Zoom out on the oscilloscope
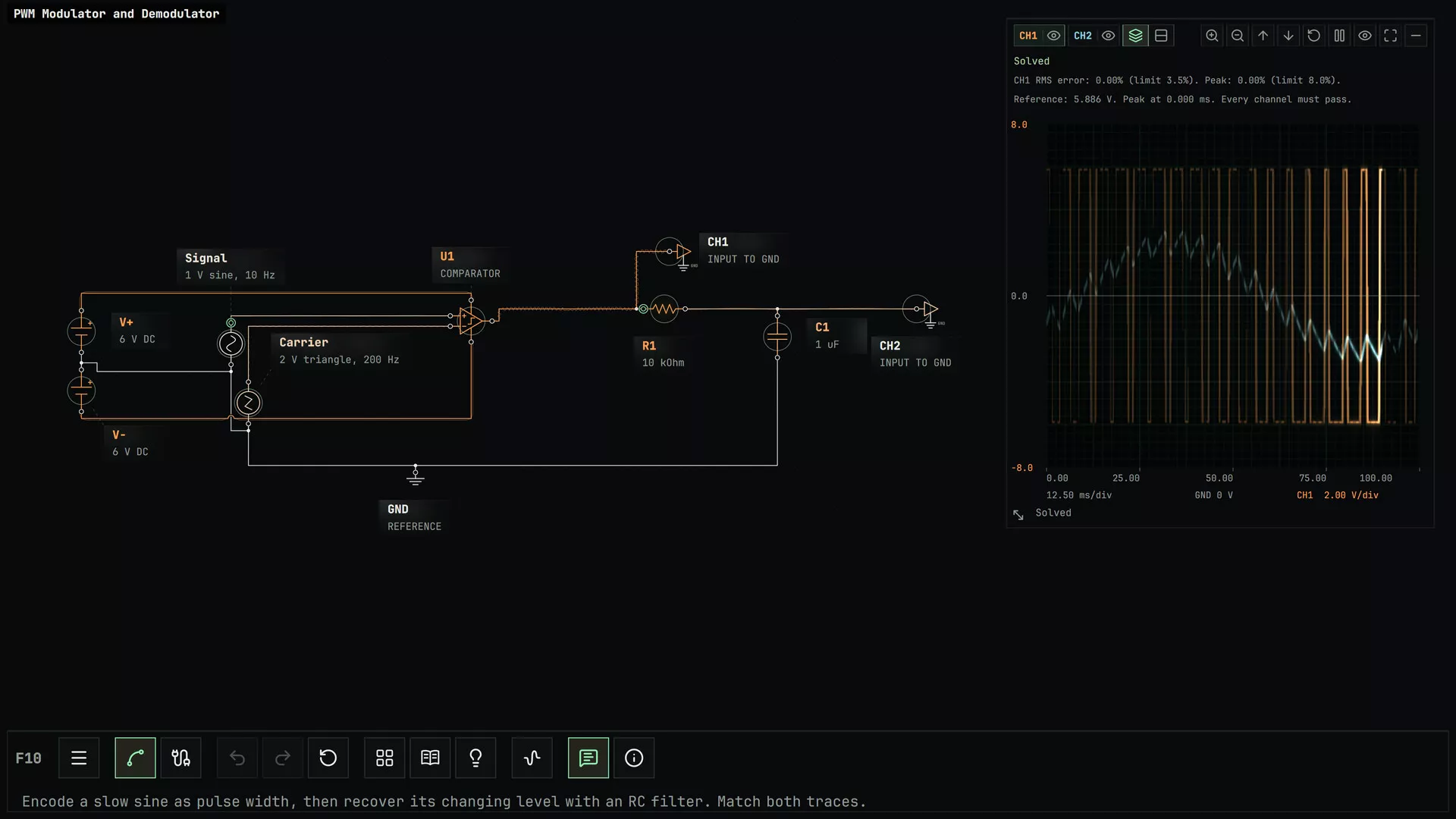The width and height of the screenshot is (1456, 819). click(1238, 36)
